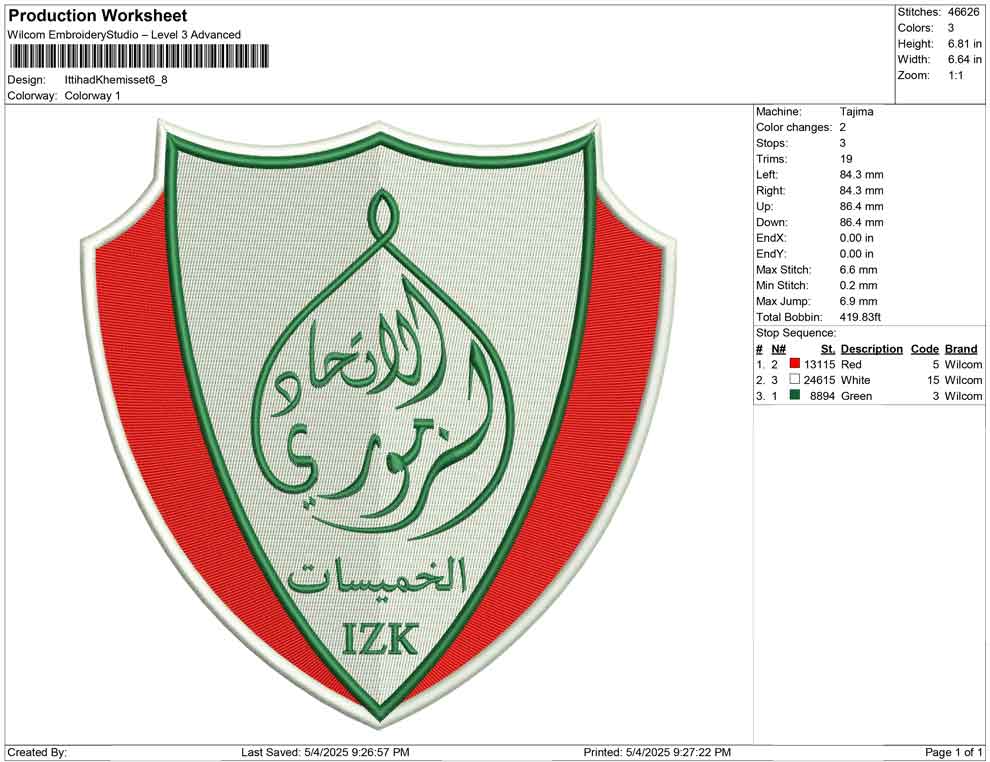Select the white thread swatch for stop 2
The height and width of the screenshot is (762, 990).
point(795,380)
